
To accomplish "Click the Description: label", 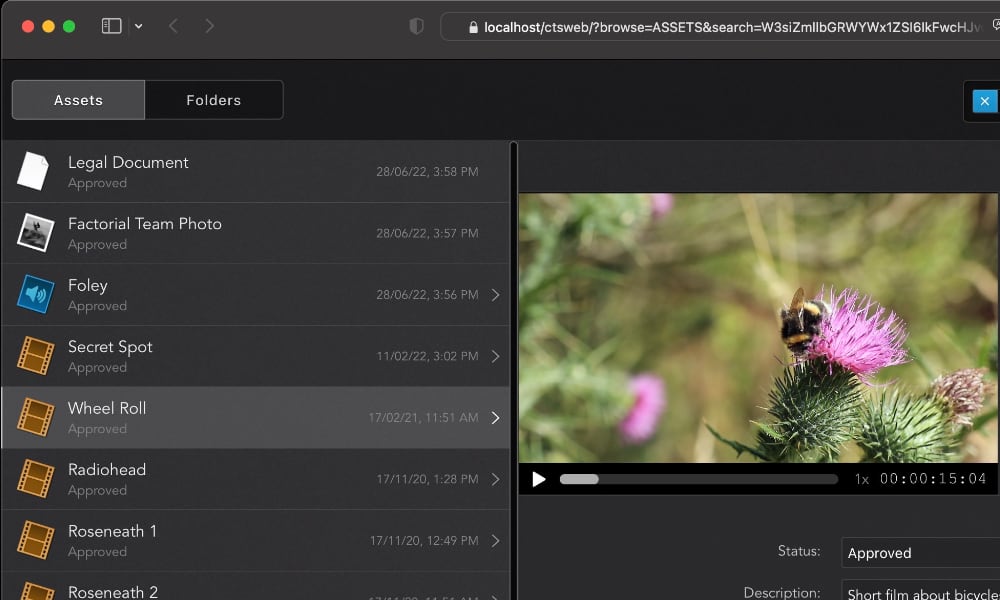I will [782, 592].
